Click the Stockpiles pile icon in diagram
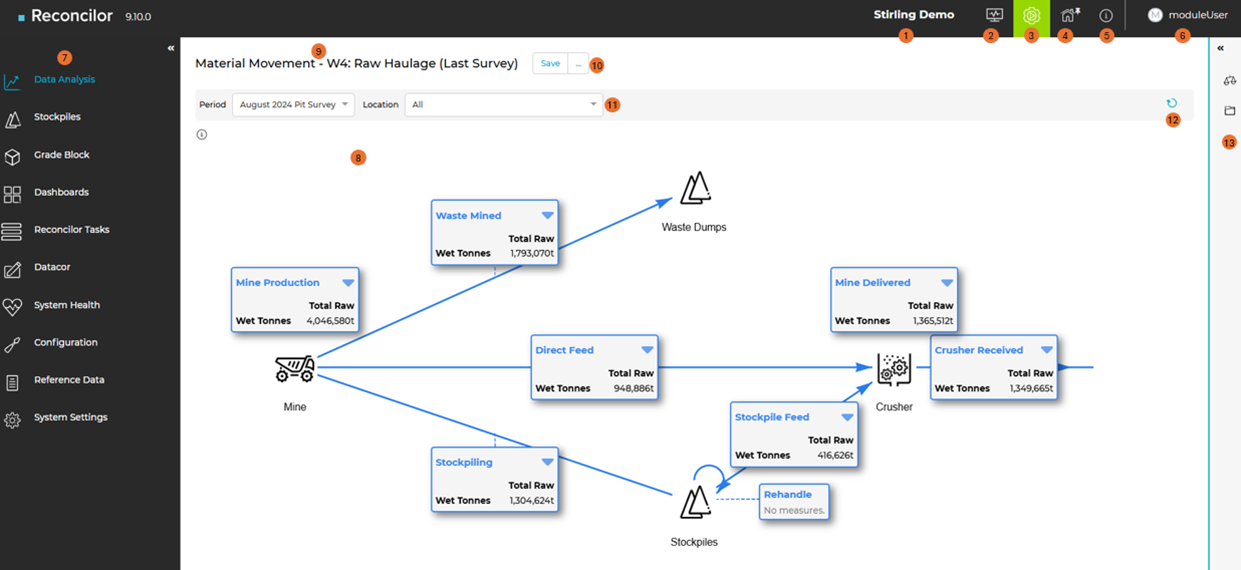 pos(695,503)
